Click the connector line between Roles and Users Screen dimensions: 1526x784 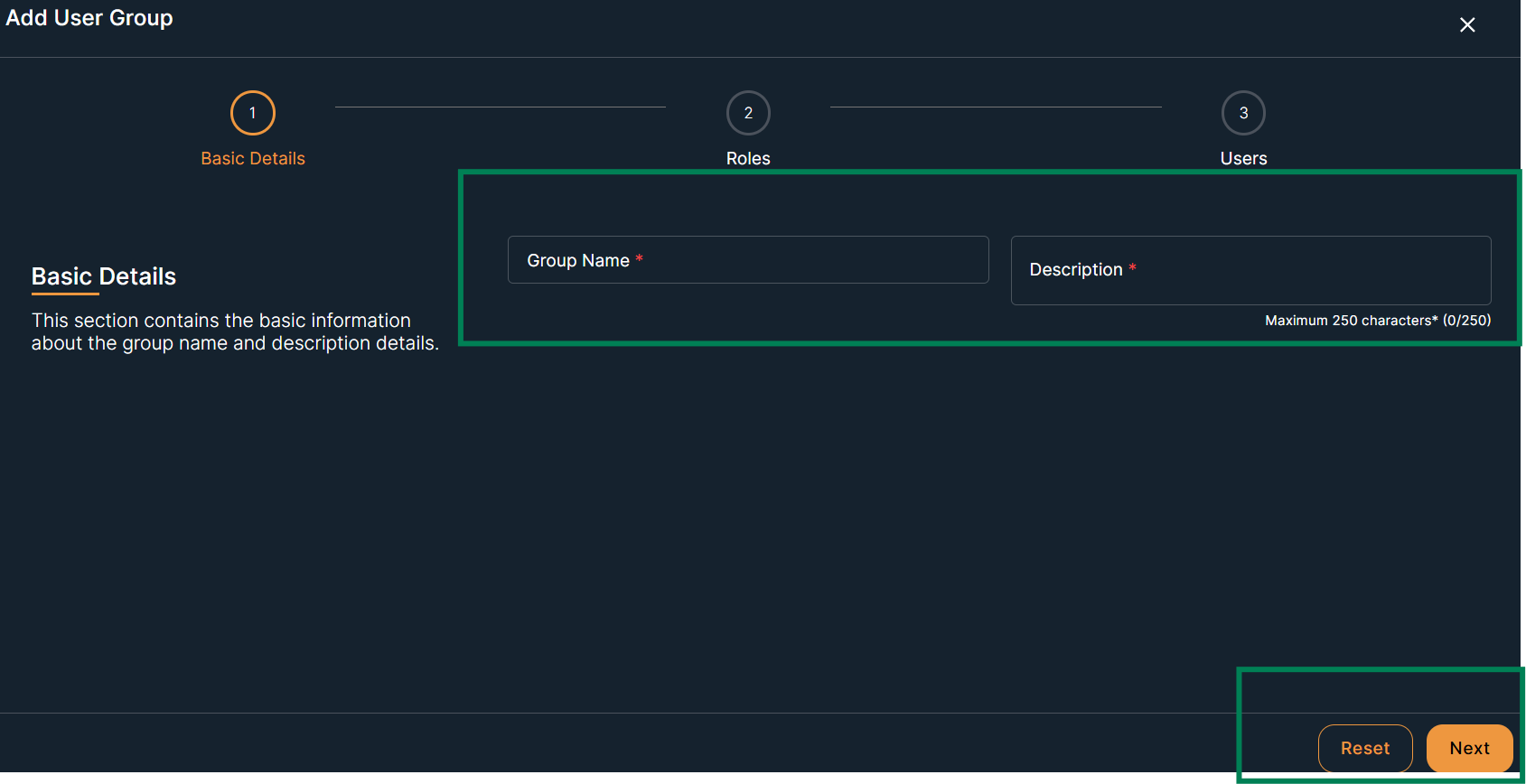coord(996,107)
